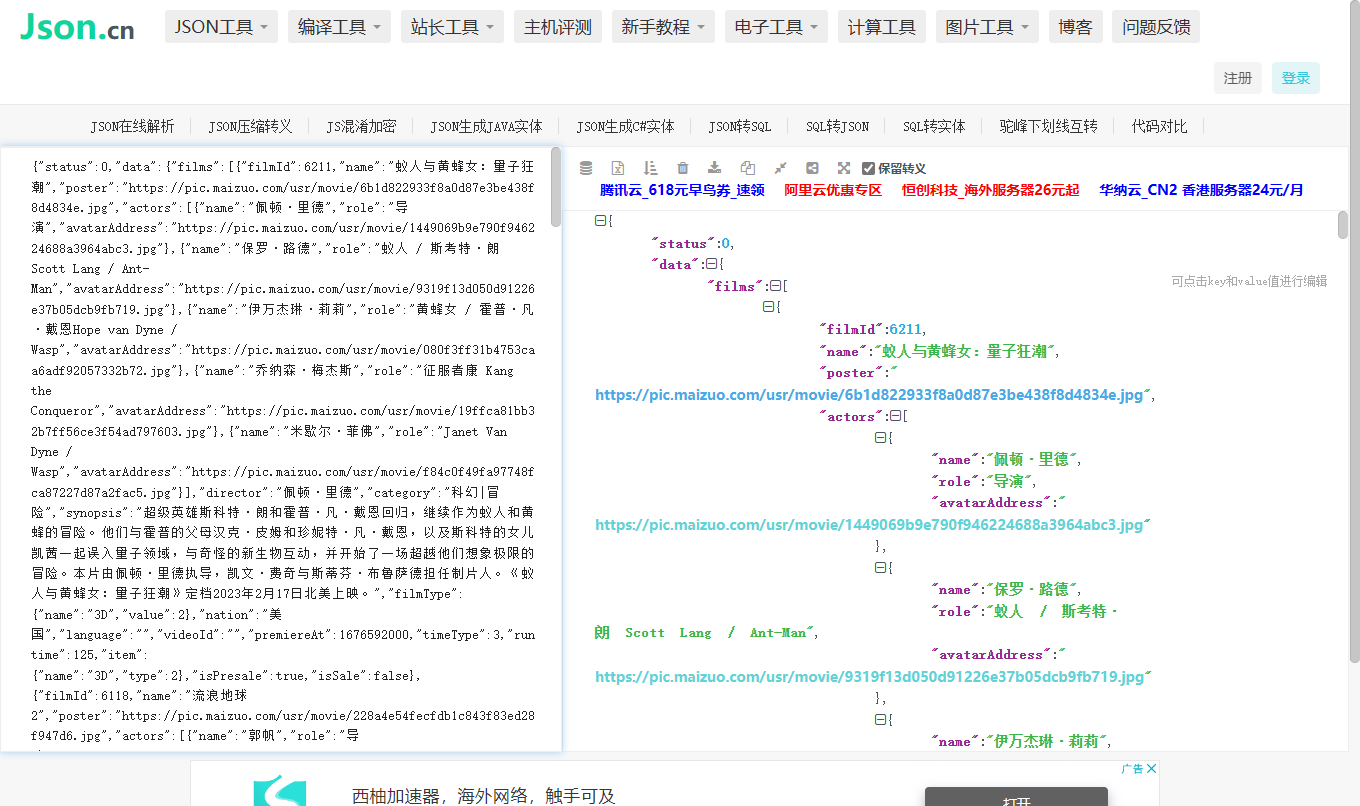1360x806 pixels.
Task: Click the name value 保罗·路德
Action: coord(1030,590)
